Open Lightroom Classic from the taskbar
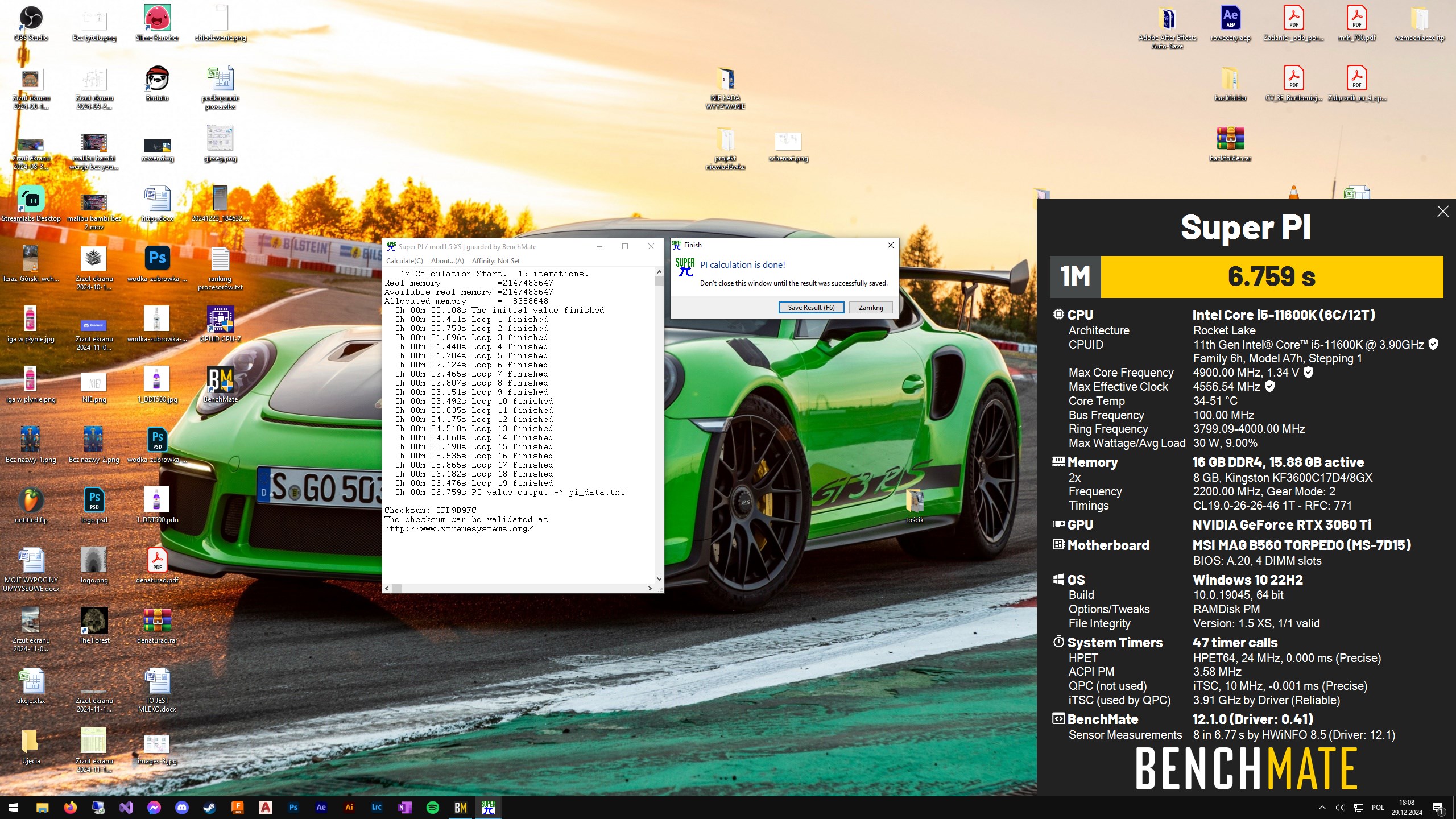 pos(377,807)
